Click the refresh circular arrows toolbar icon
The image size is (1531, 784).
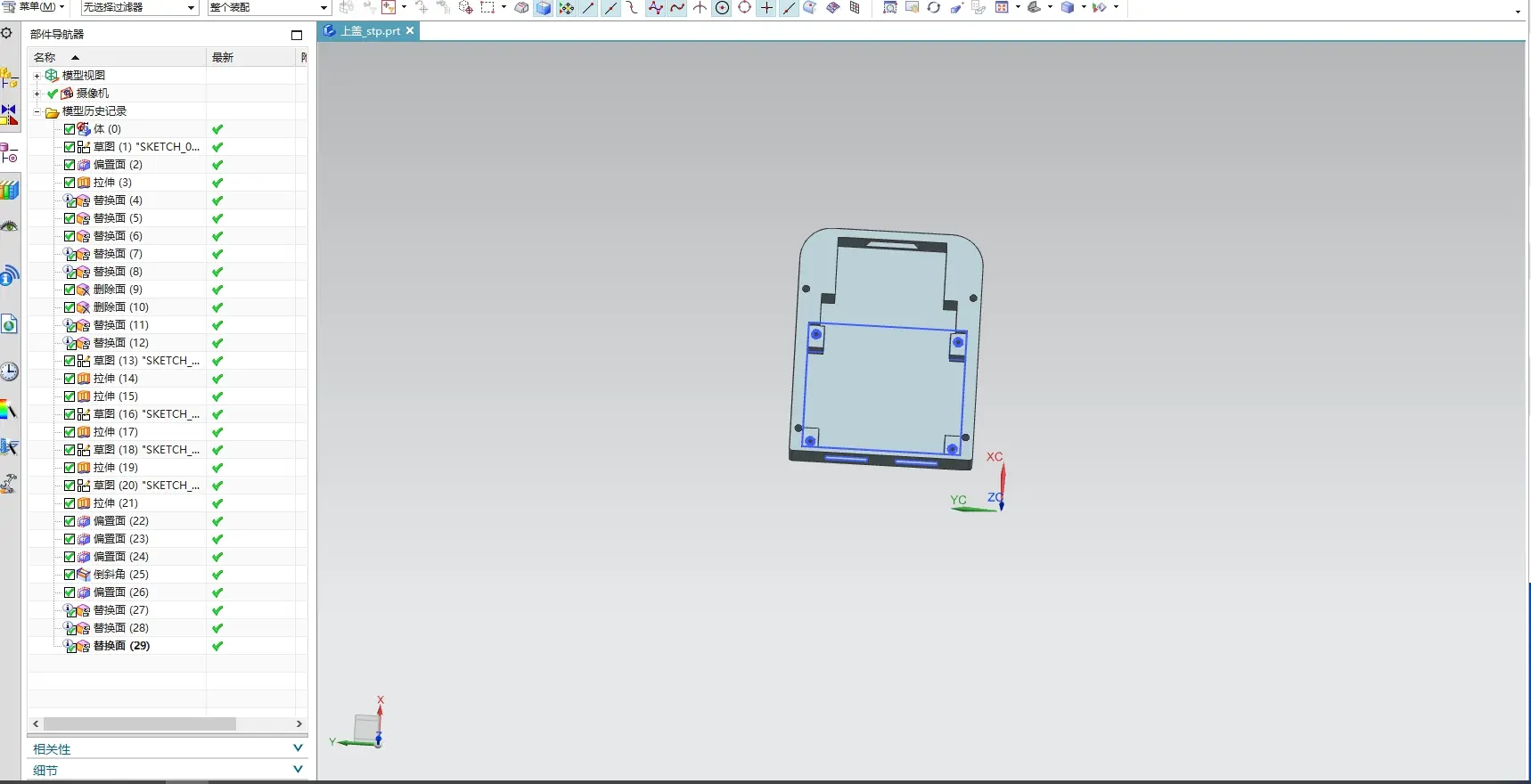pos(934,8)
